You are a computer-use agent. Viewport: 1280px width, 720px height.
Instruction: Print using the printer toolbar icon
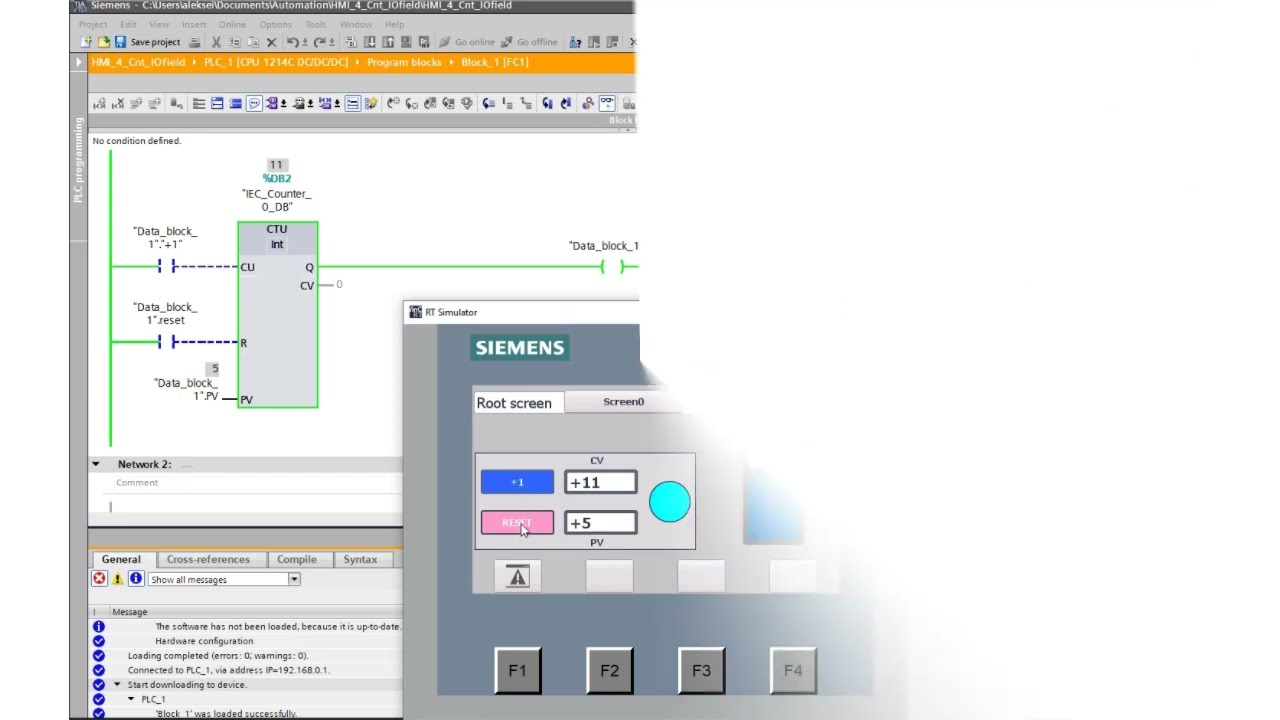[195, 42]
